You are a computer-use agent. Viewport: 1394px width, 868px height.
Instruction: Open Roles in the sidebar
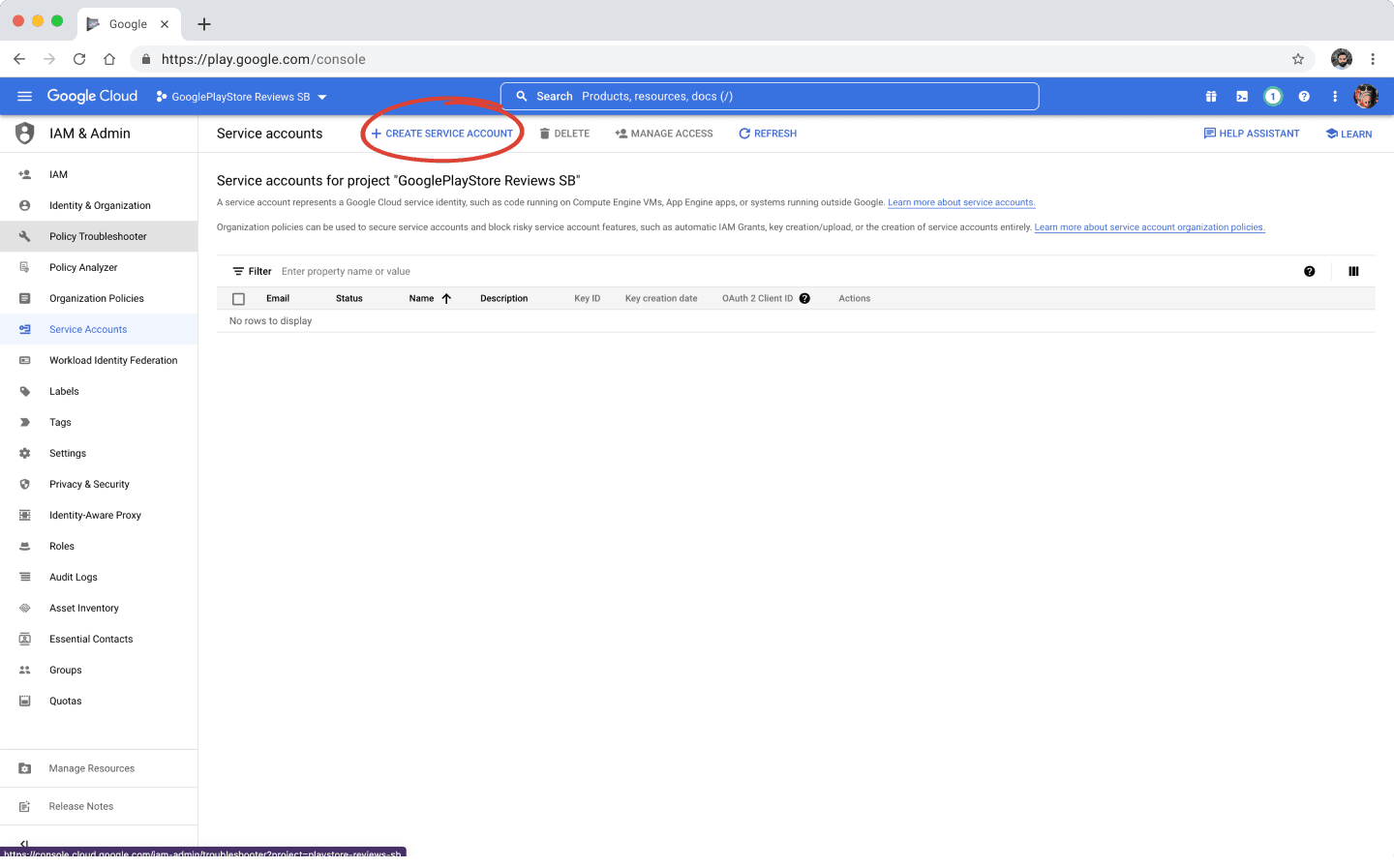(99, 546)
